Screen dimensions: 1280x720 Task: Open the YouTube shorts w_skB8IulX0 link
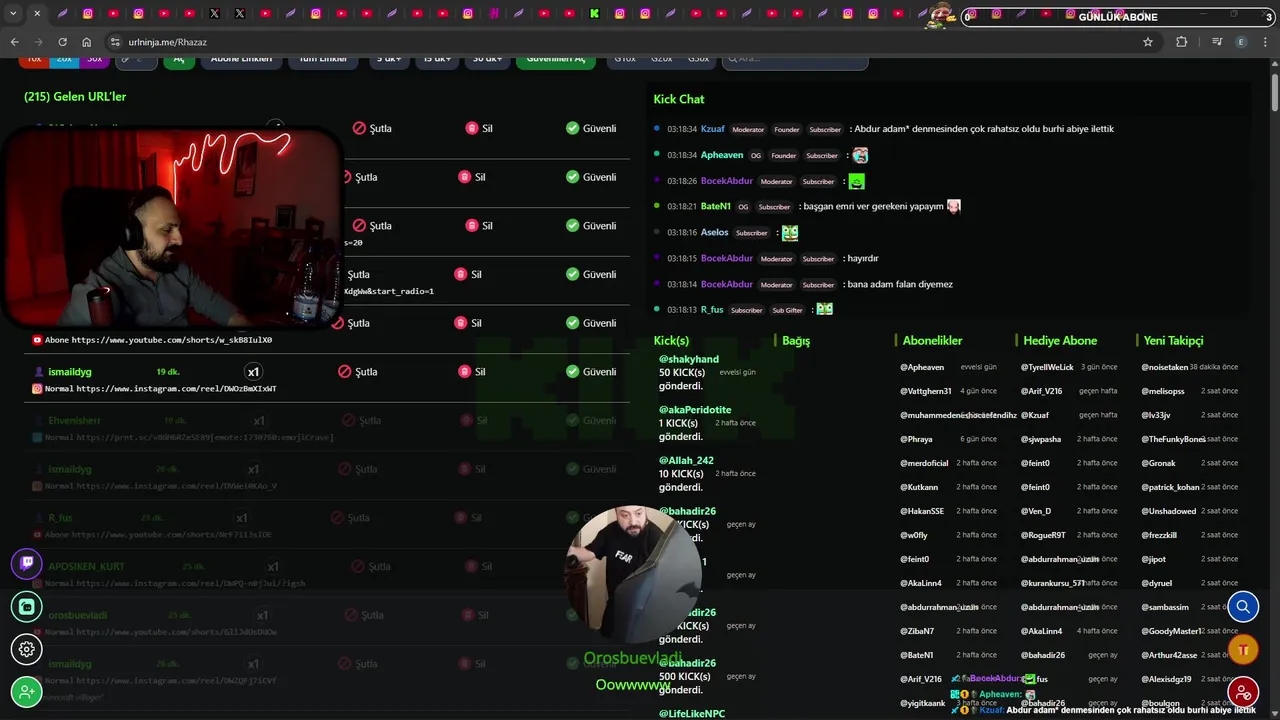coord(172,340)
